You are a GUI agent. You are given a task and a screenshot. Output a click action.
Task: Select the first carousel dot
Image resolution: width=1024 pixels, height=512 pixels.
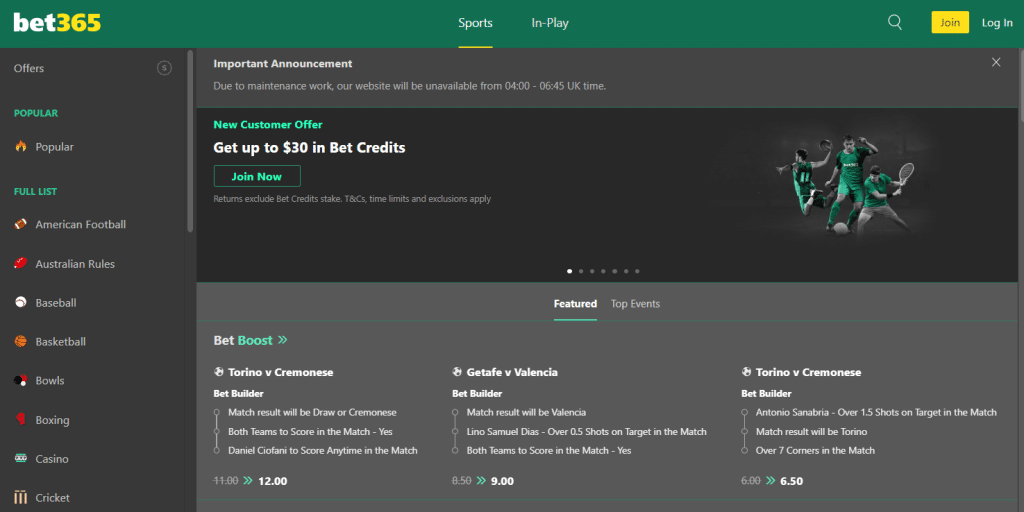pos(569,270)
